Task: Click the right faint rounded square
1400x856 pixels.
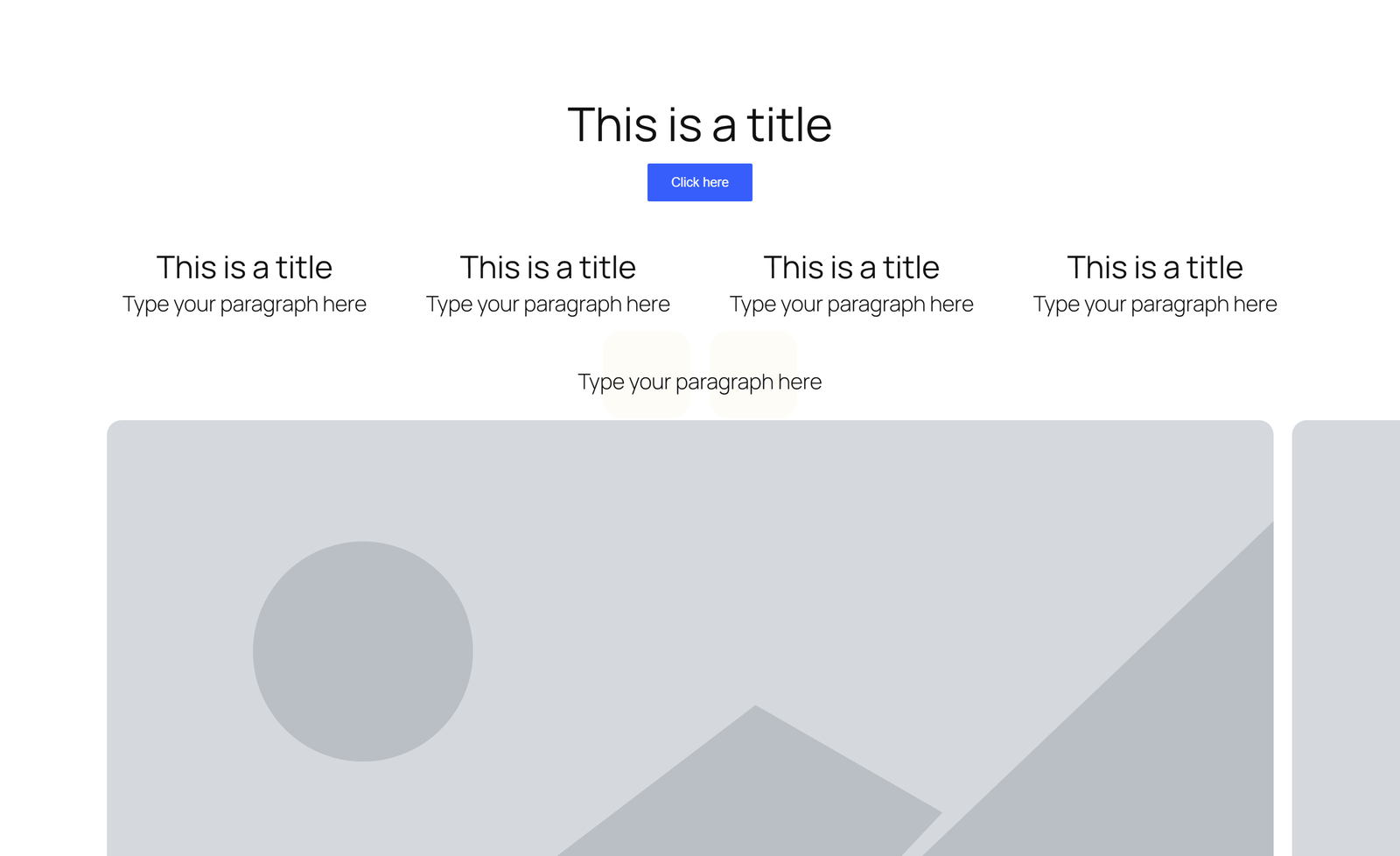Action: click(753, 350)
